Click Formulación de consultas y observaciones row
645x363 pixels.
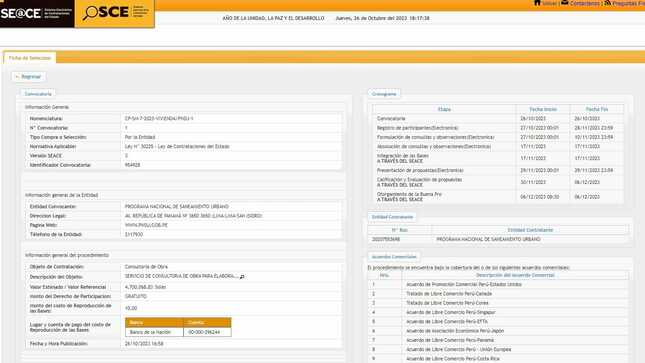click(498, 137)
